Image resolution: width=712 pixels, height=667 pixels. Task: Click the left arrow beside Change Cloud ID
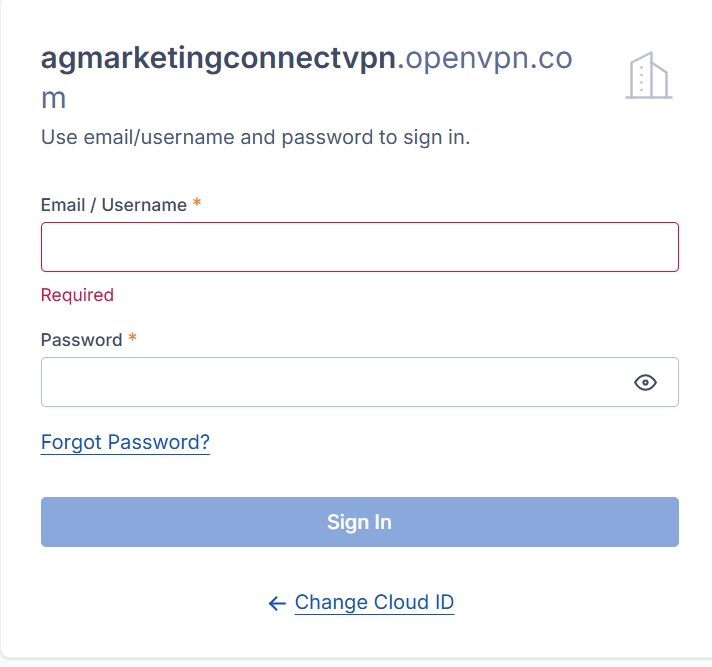277,603
